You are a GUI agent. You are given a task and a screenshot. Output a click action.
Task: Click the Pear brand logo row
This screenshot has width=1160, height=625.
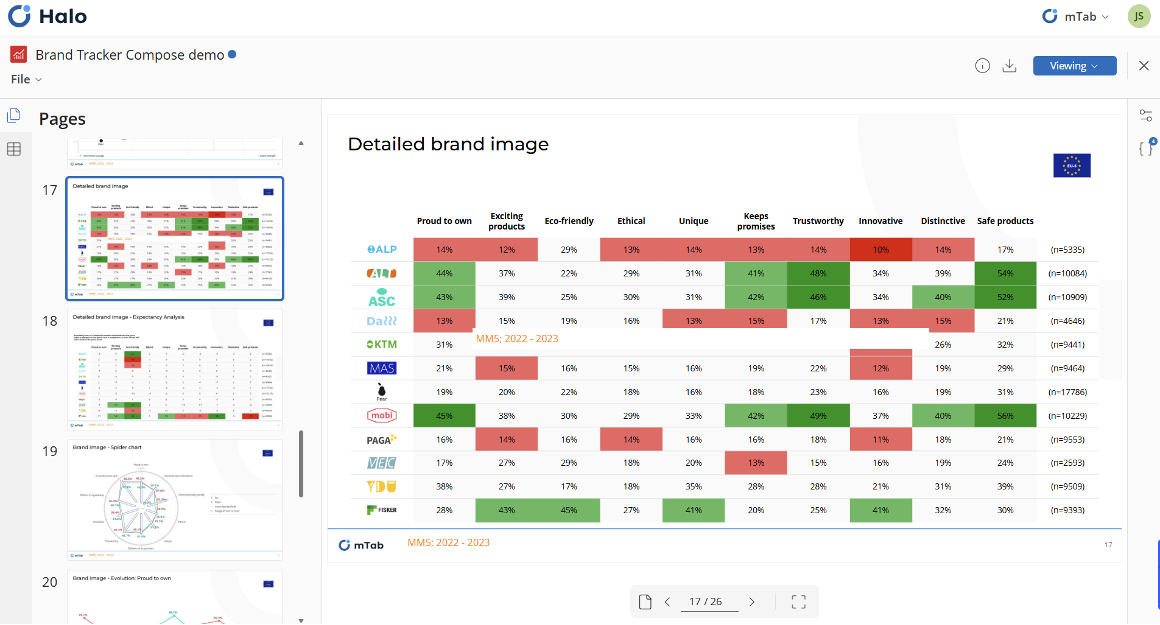382,391
